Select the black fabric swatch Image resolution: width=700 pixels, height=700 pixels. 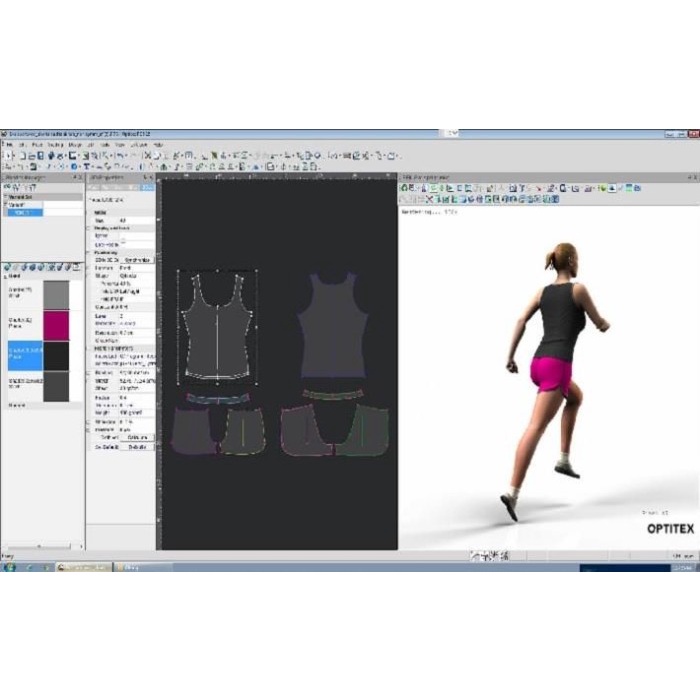pos(56,356)
